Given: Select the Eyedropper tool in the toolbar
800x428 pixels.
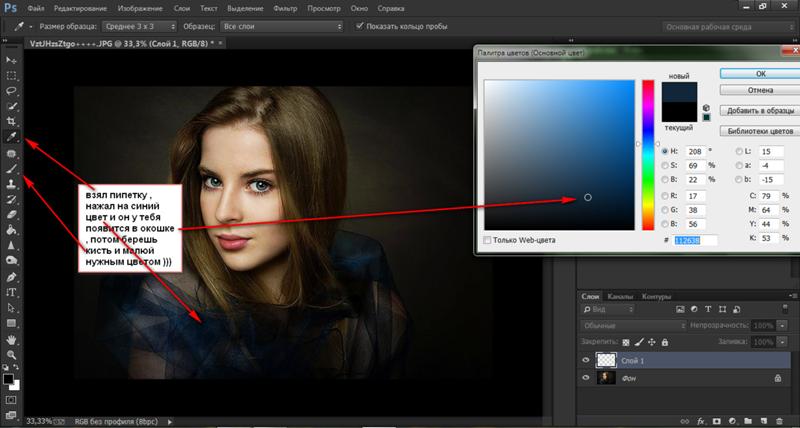Looking at the screenshot, I should 12,136.
